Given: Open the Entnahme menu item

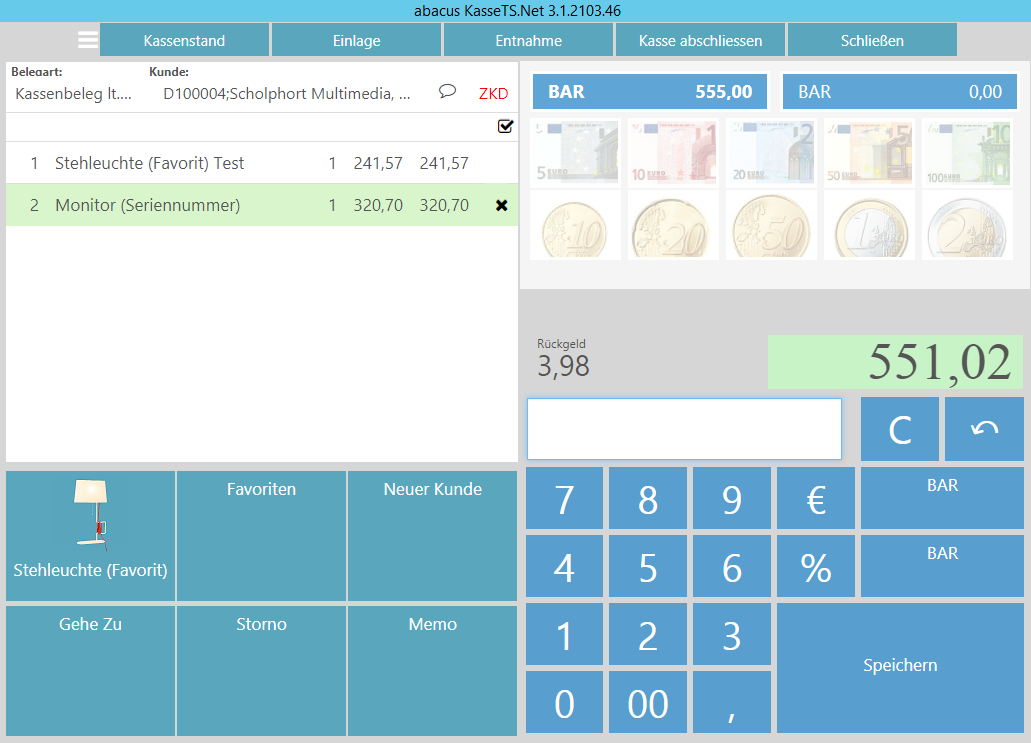Looking at the screenshot, I should (528, 41).
